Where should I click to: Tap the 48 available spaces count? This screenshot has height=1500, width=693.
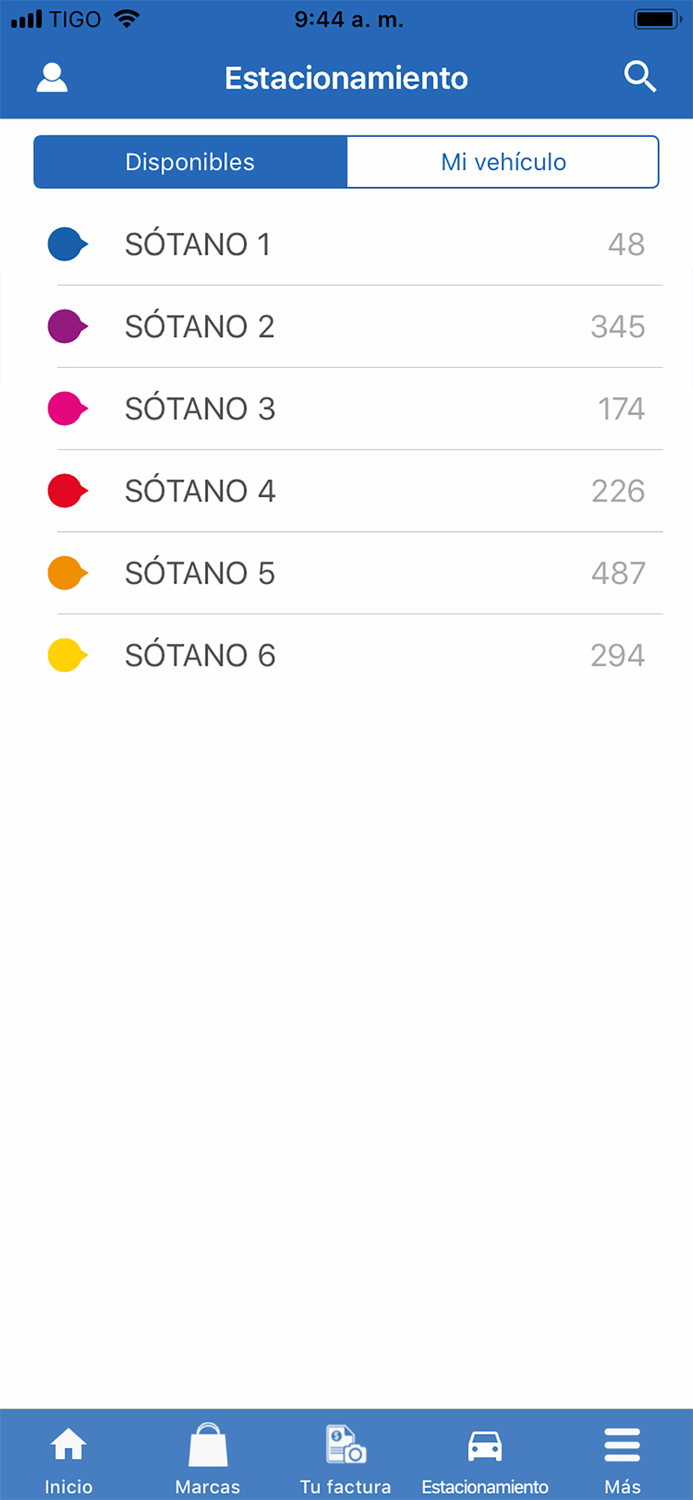626,245
